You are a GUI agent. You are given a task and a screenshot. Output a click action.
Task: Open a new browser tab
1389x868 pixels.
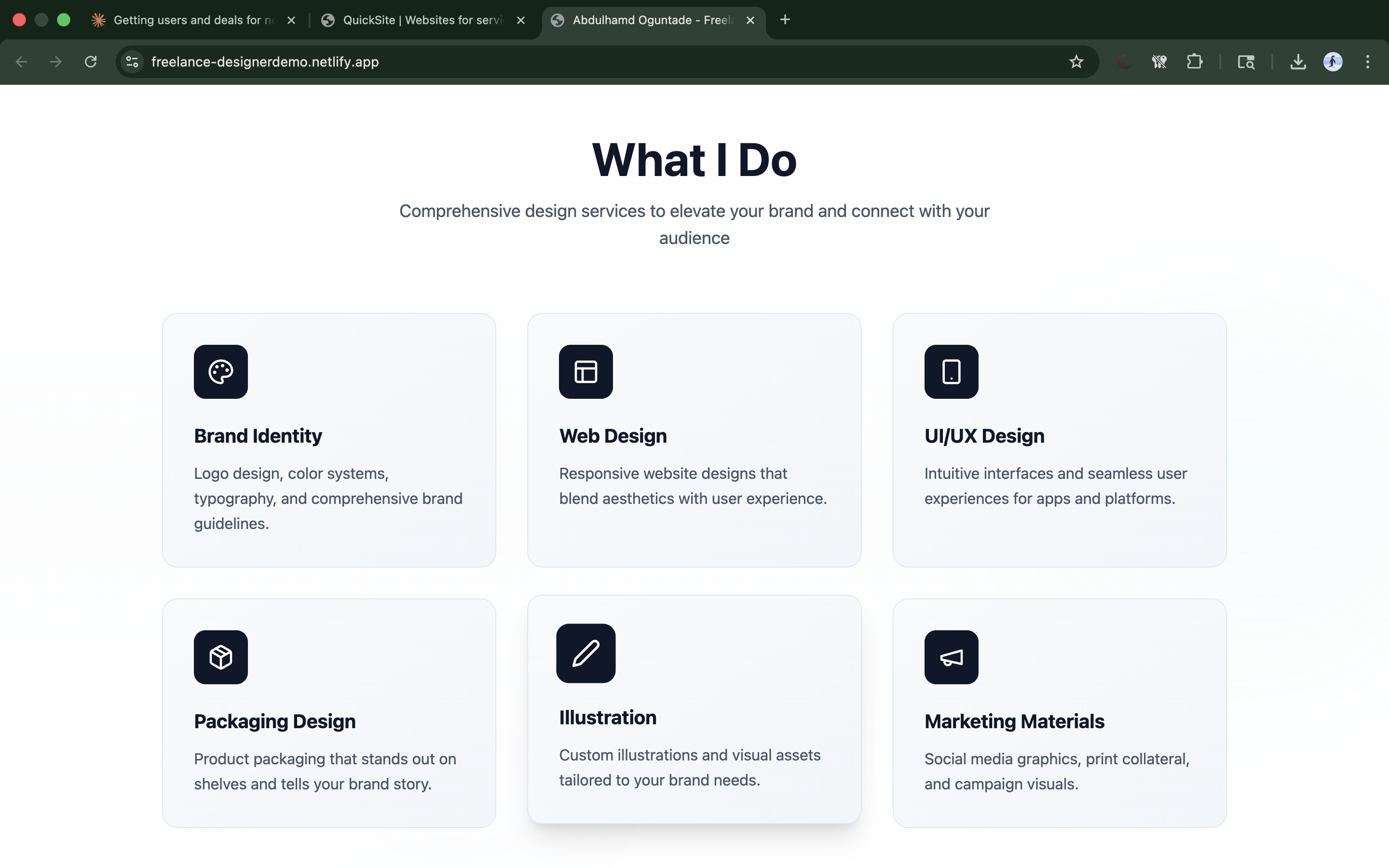click(x=785, y=20)
